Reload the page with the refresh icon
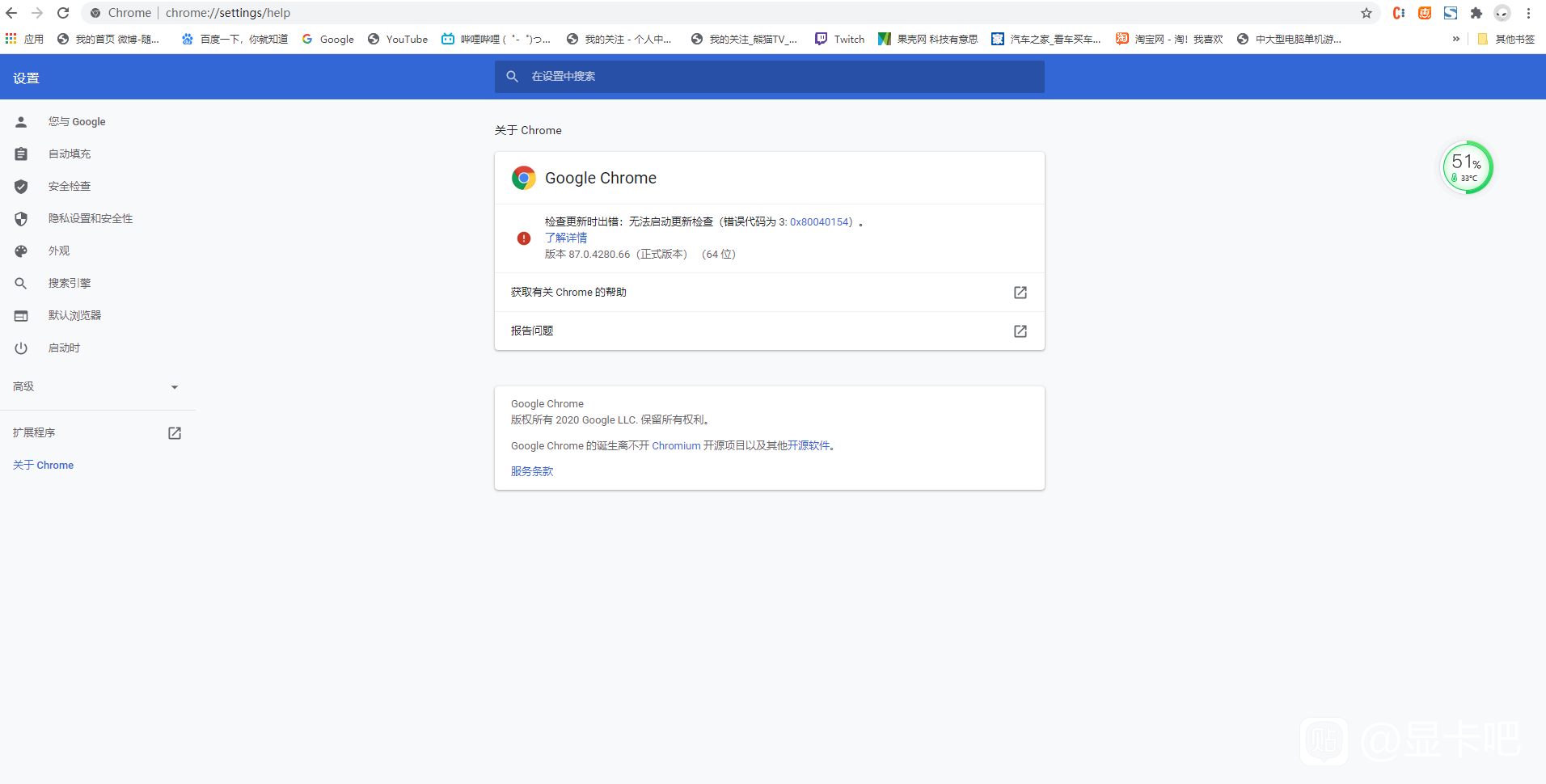 pos(63,13)
